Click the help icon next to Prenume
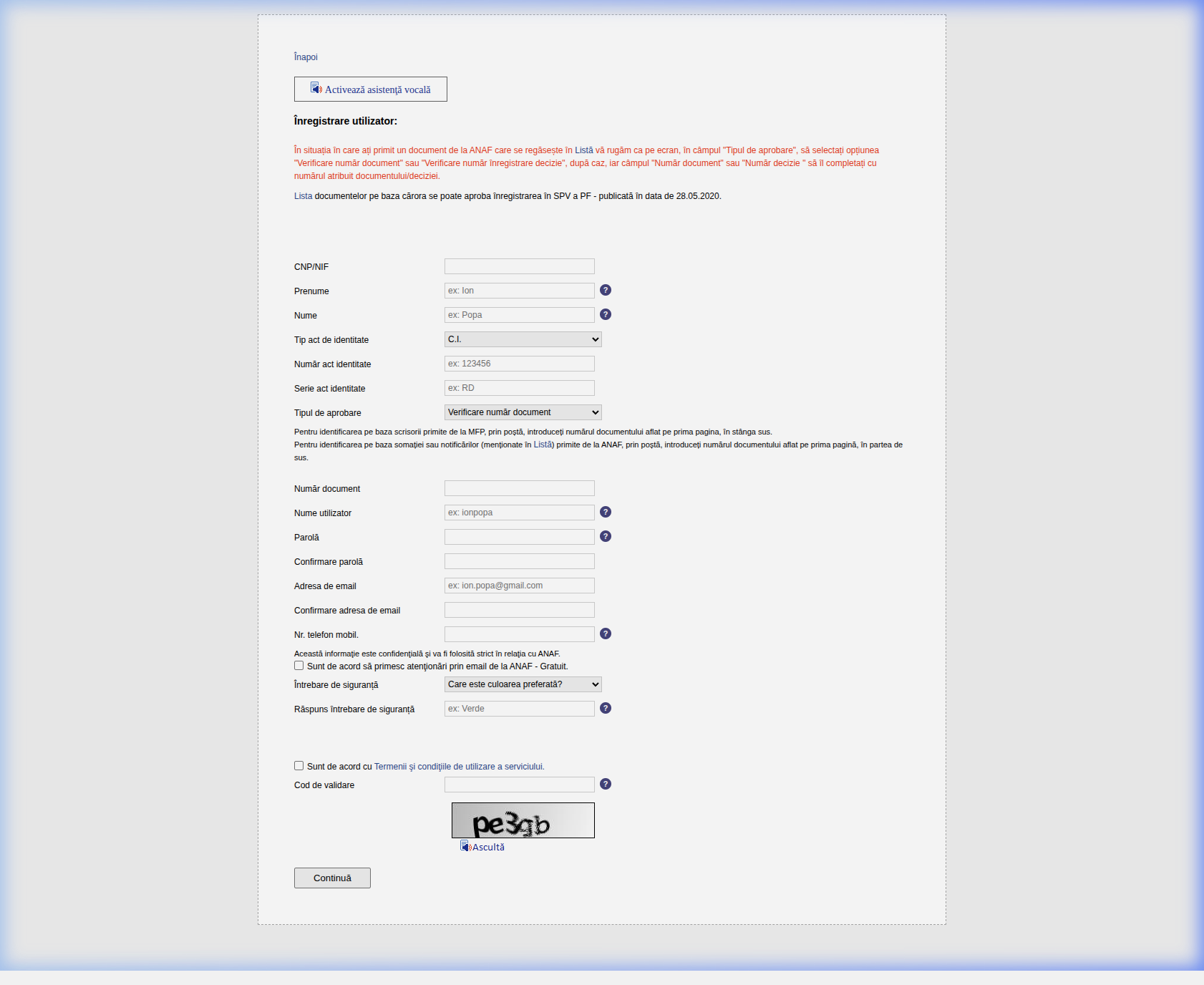This screenshot has height=985, width=1204. (x=606, y=290)
